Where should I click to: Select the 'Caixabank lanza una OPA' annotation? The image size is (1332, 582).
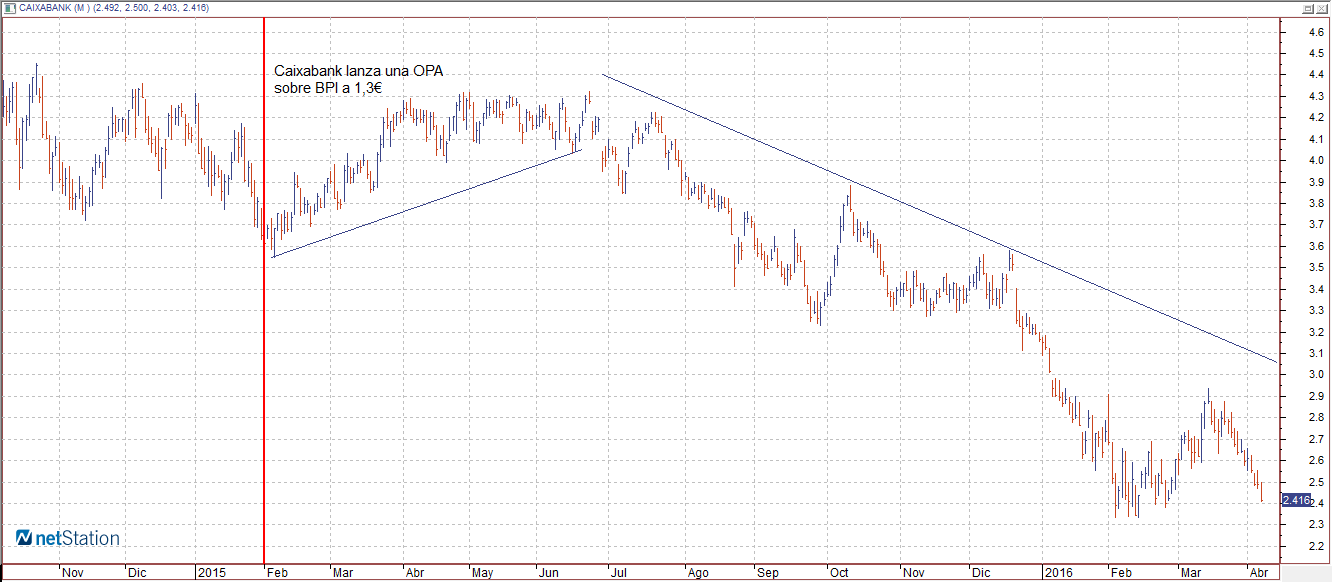coord(358,80)
